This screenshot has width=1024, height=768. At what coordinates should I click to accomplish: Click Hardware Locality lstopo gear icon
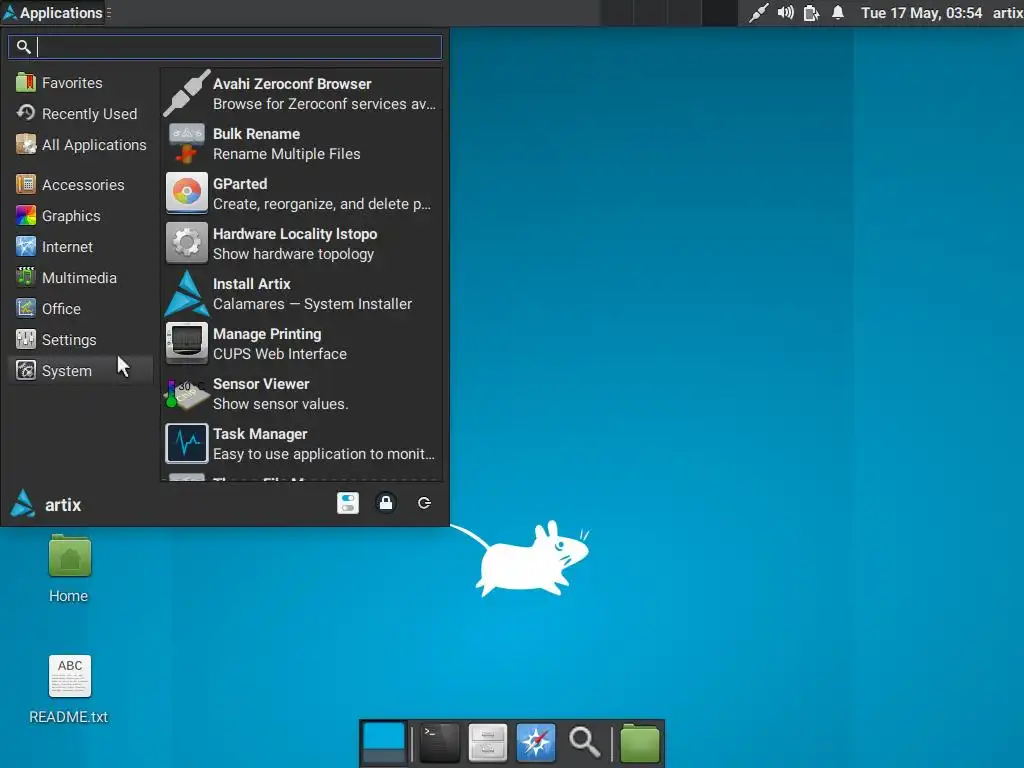(187, 243)
